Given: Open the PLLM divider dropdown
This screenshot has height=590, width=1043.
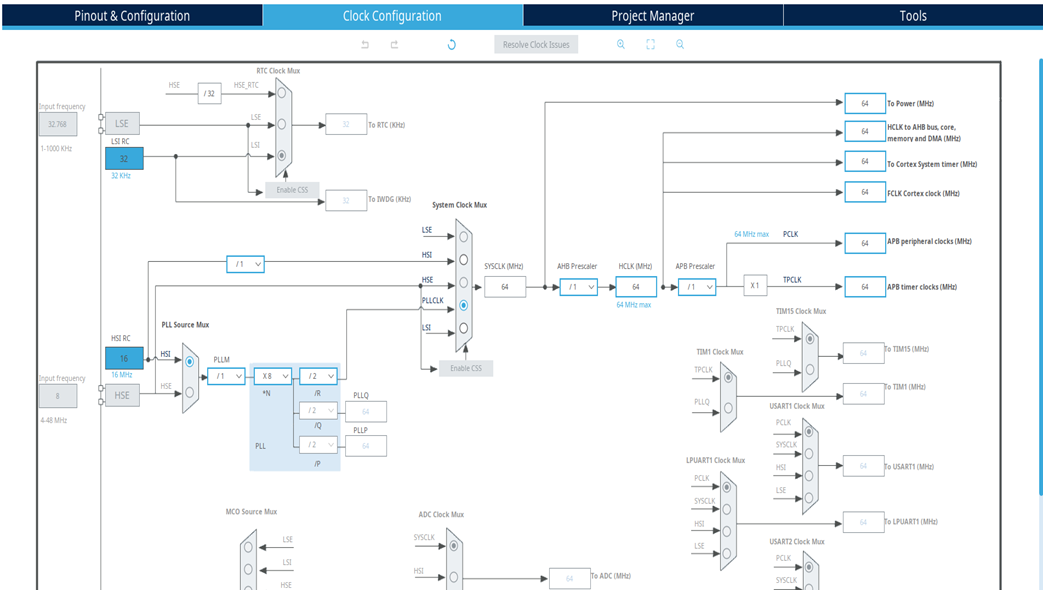Looking at the screenshot, I should [x=227, y=377].
